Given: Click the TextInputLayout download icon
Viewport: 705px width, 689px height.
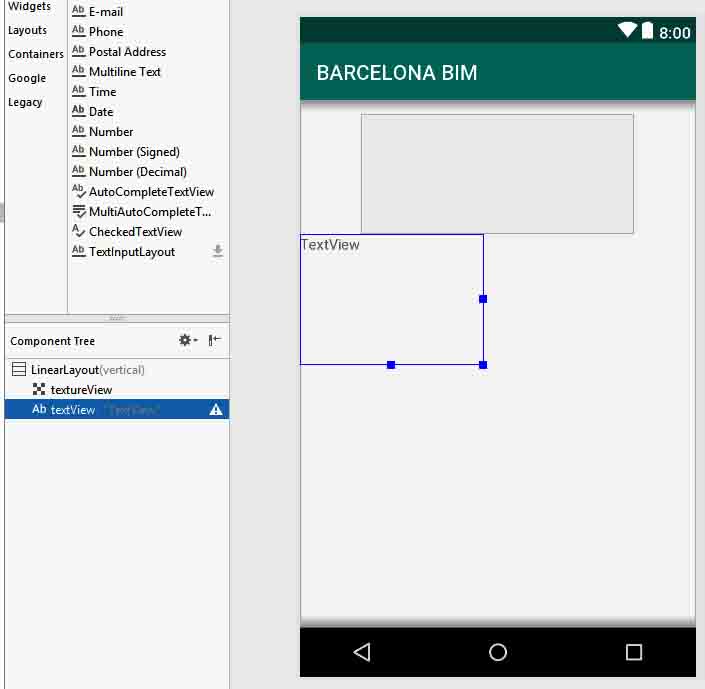Looking at the screenshot, I should [218, 252].
